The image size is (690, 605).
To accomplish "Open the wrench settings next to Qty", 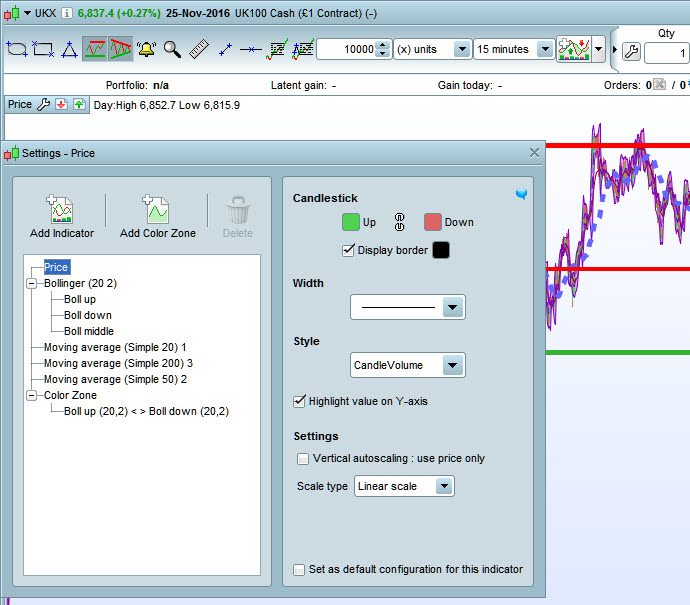I will pos(631,51).
